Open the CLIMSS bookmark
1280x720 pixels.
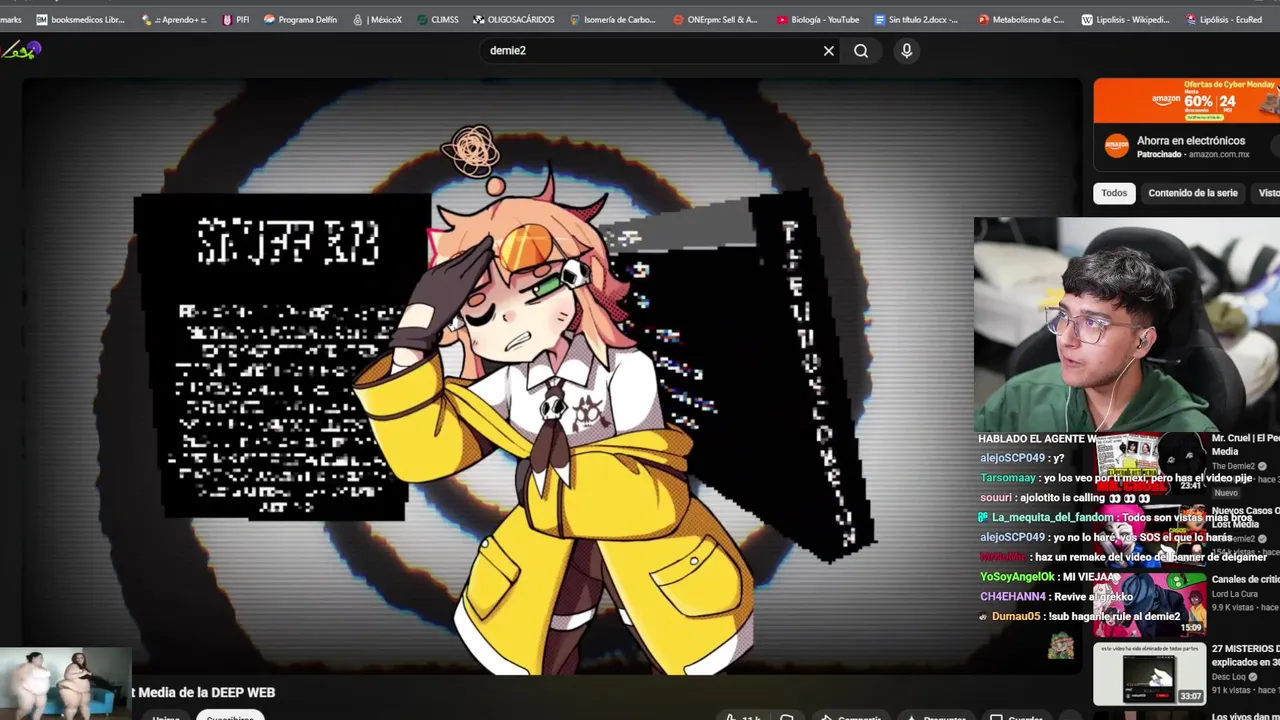point(438,19)
